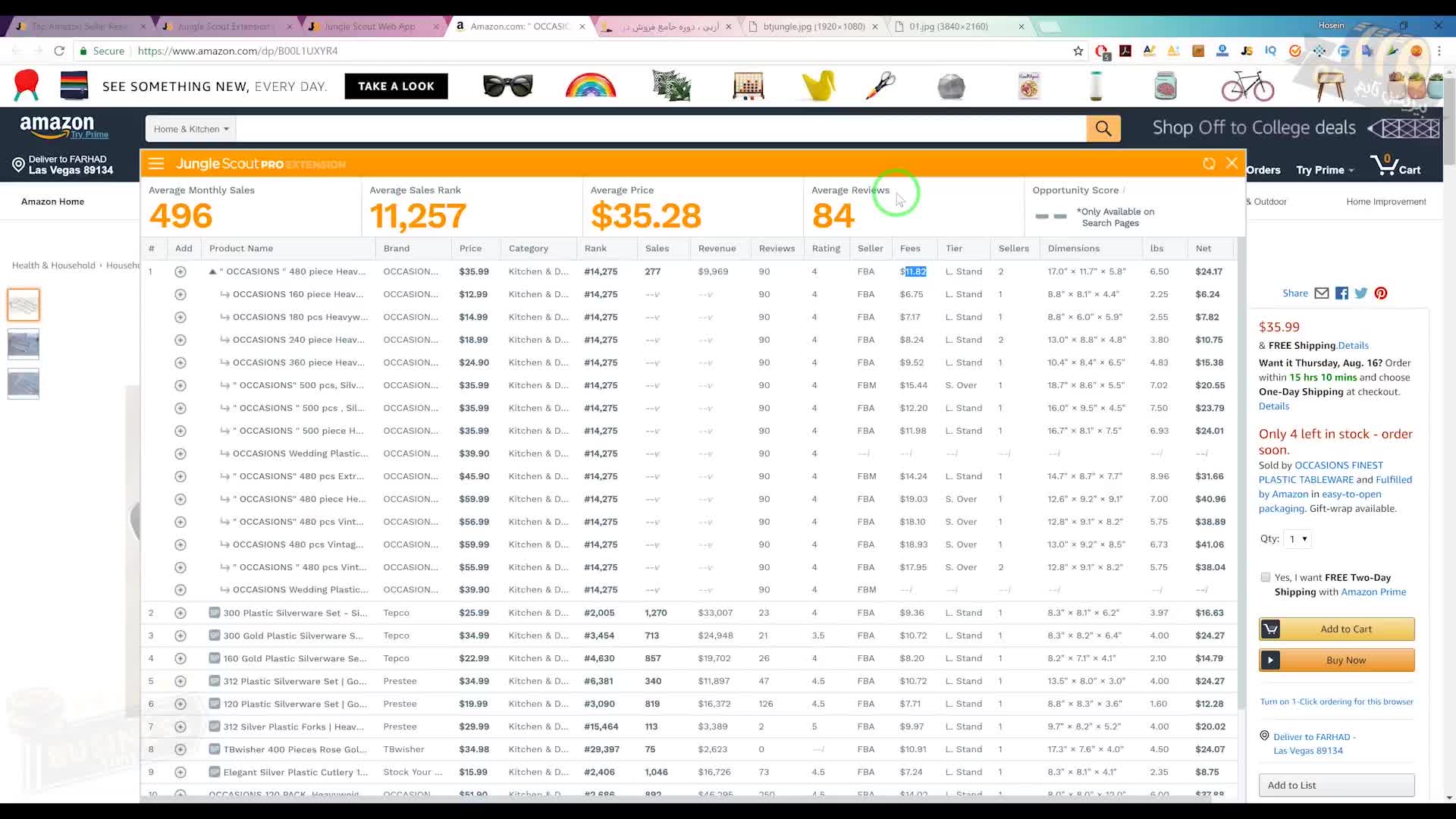The width and height of the screenshot is (1456, 819).
Task: Add Tepco 300 Plastic Silverware Set row
Action: [x=180, y=613]
